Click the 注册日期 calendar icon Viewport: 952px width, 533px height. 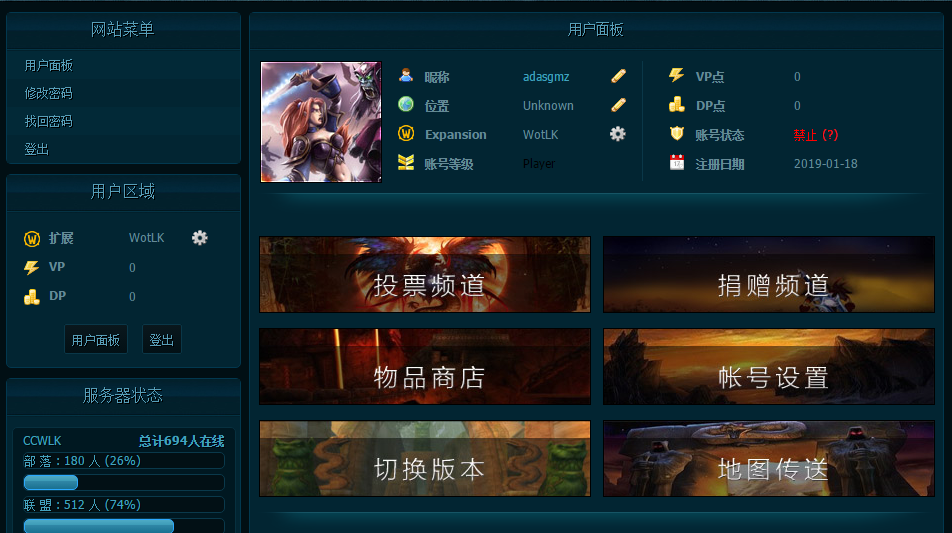(x=677, y=163)
